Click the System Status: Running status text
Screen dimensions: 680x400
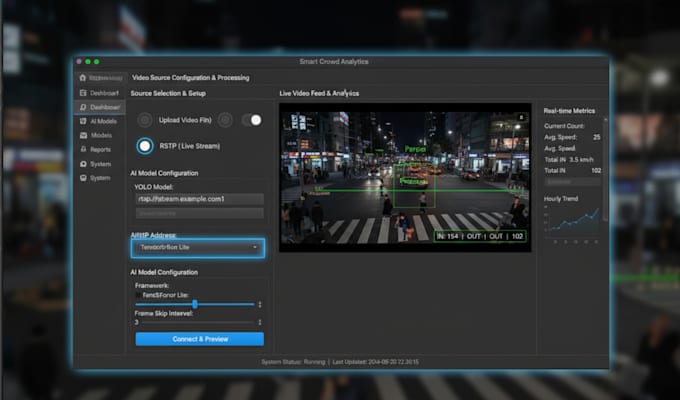(x=293, y=362)
